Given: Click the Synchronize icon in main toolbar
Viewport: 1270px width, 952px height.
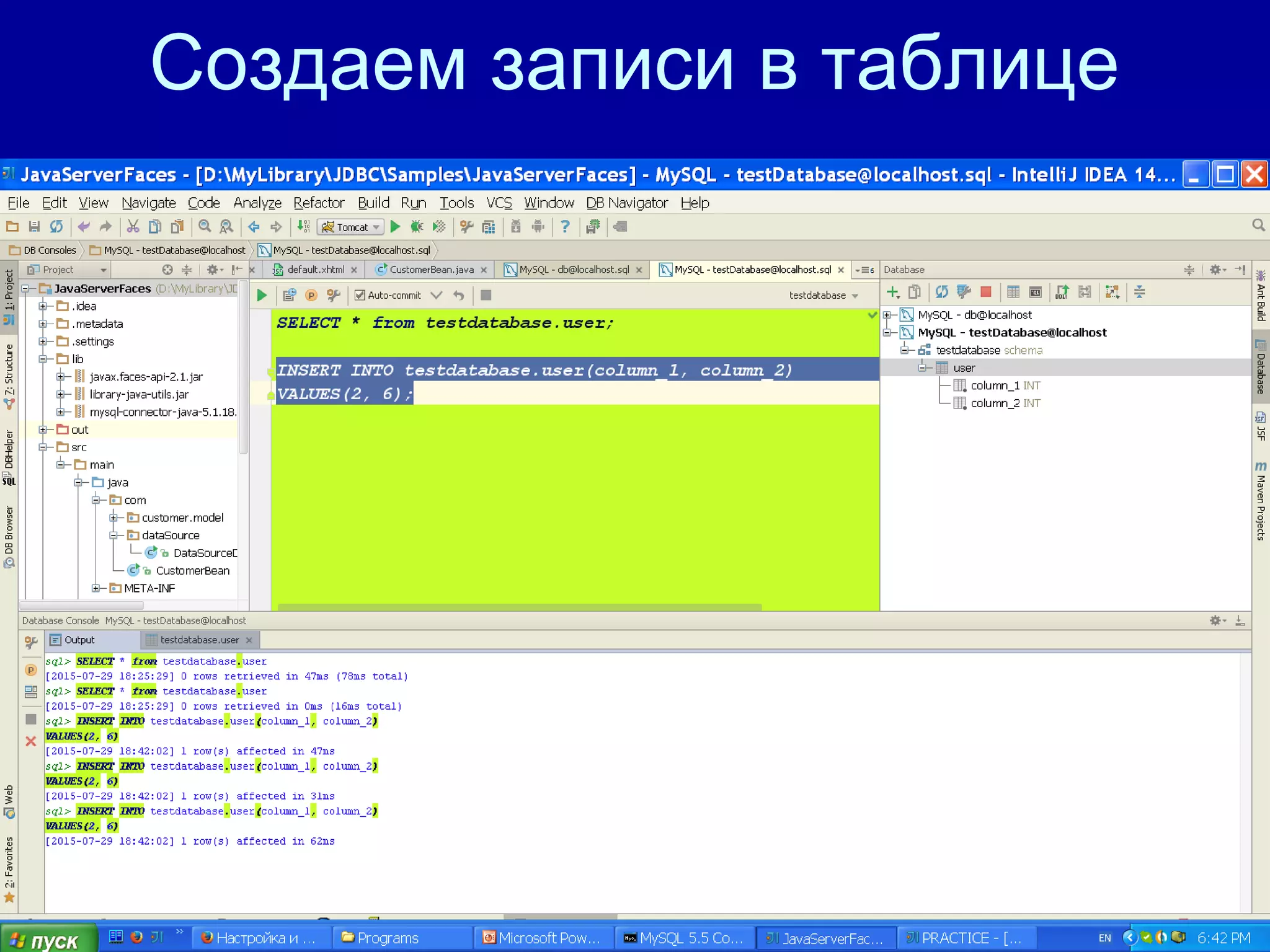Looking at the screenshot, I should tap(56, 227).
